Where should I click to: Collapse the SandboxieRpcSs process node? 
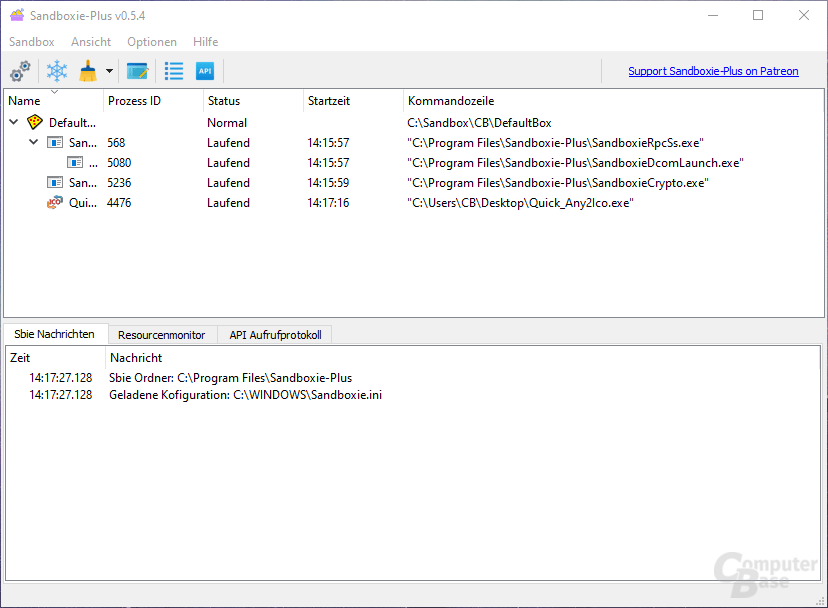(33, 142)
